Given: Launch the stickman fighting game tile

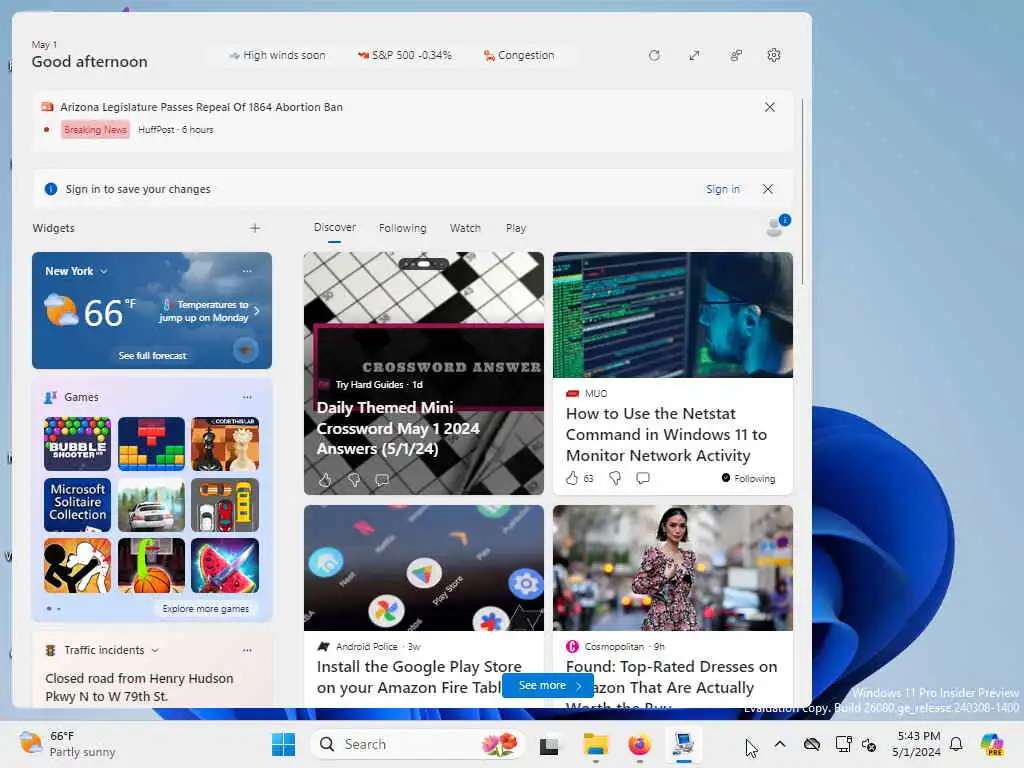Looking at the screenshot, I should 77,566.
